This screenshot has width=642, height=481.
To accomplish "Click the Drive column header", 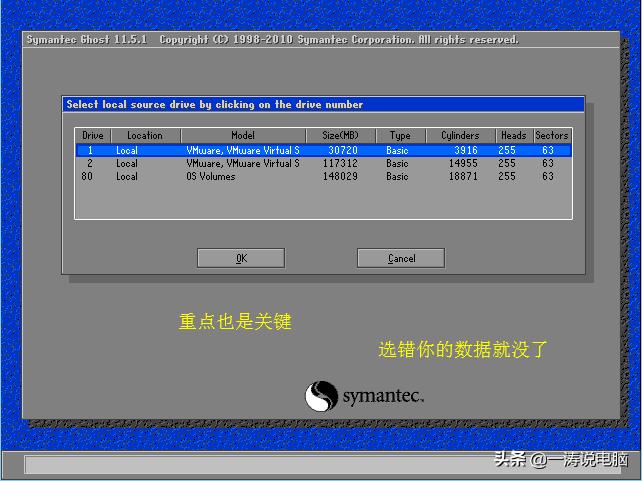I will click(x=93, y=135).
